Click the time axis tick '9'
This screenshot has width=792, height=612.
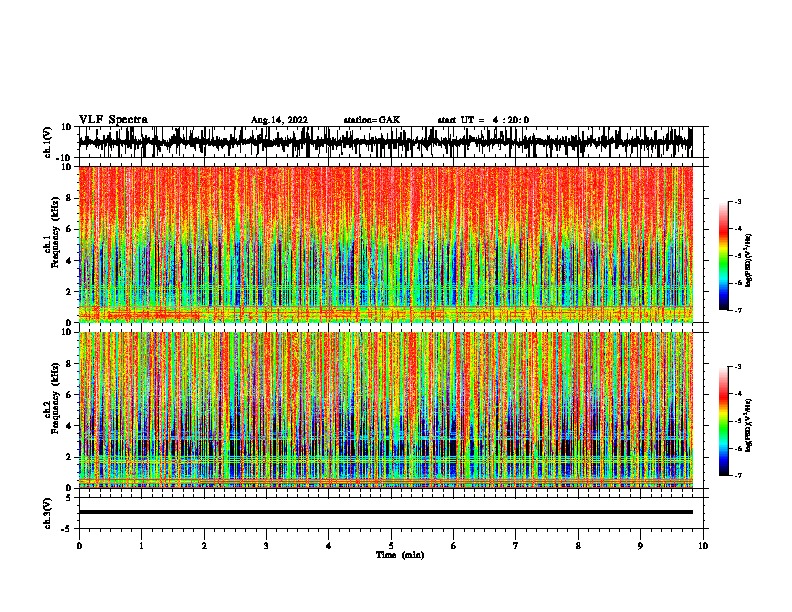tap(640, 546)
